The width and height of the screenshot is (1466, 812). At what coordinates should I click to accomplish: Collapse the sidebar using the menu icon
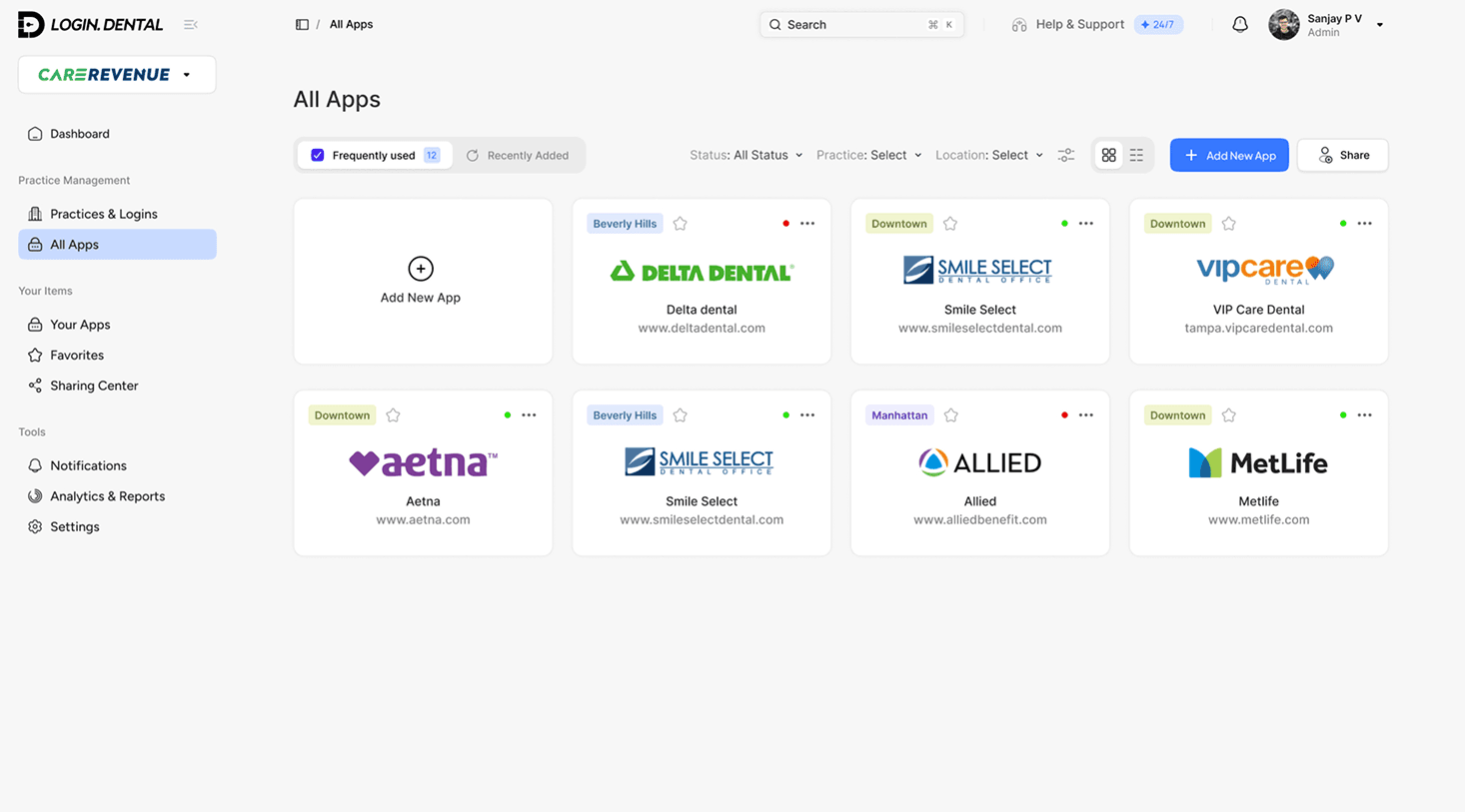190,24
